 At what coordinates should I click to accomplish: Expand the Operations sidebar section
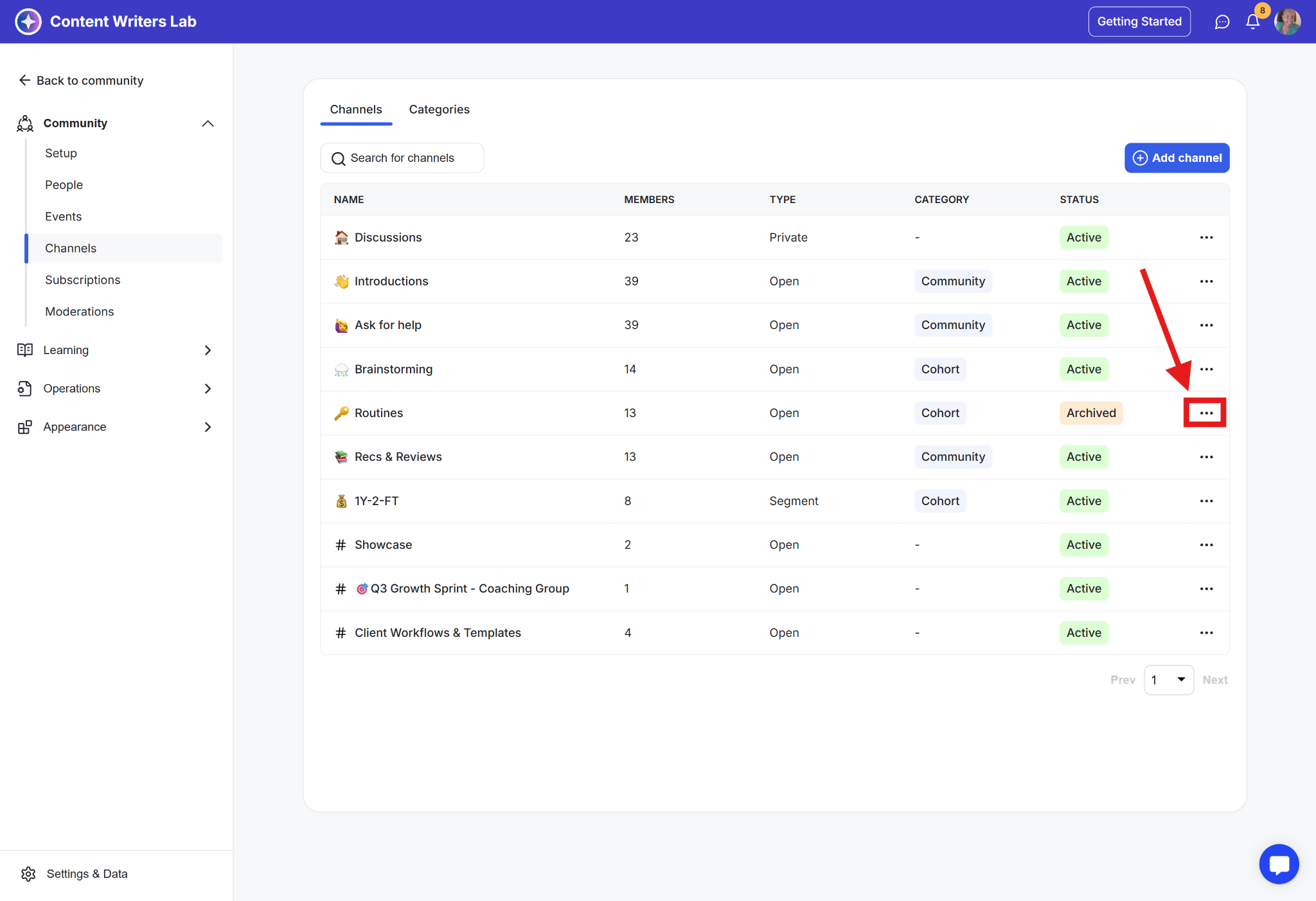point(208,389)
